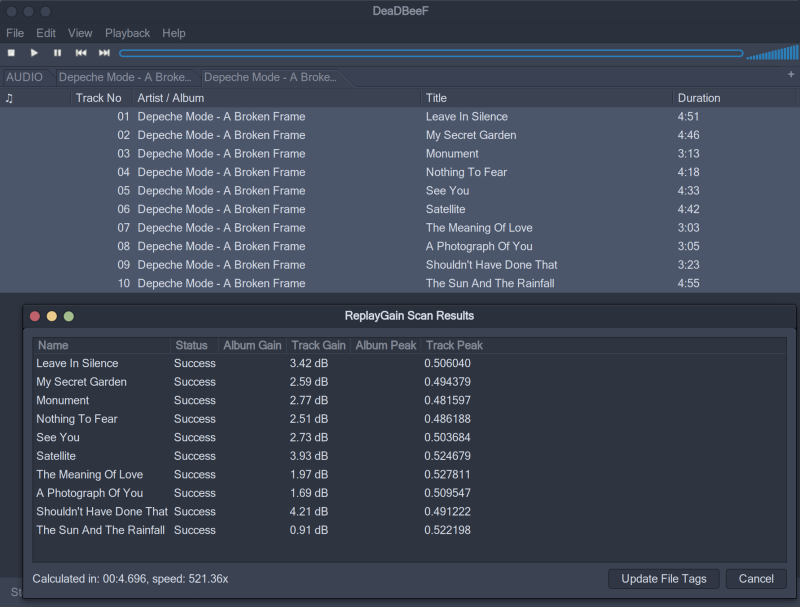
Task: Open the View menu
Action: pyautogui.click(x=80, y=33)
